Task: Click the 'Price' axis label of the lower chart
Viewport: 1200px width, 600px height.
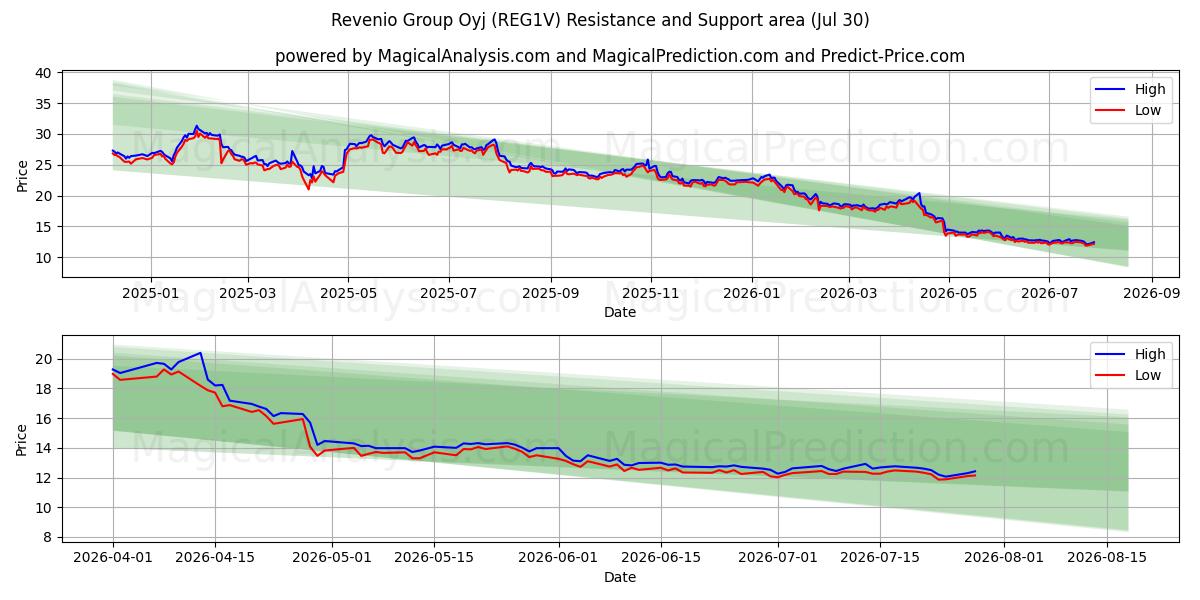Action: [x=22, y=439]
